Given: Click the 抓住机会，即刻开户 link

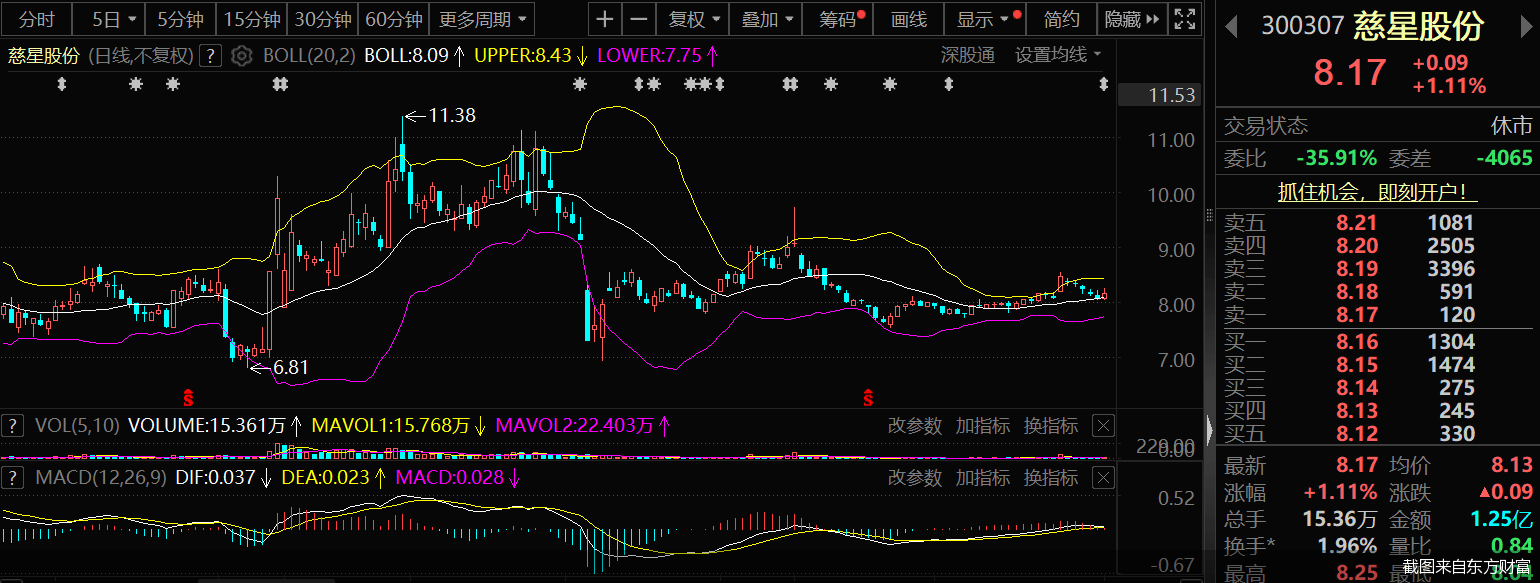Looking at the screenshot, I should tap(1377, 192).
